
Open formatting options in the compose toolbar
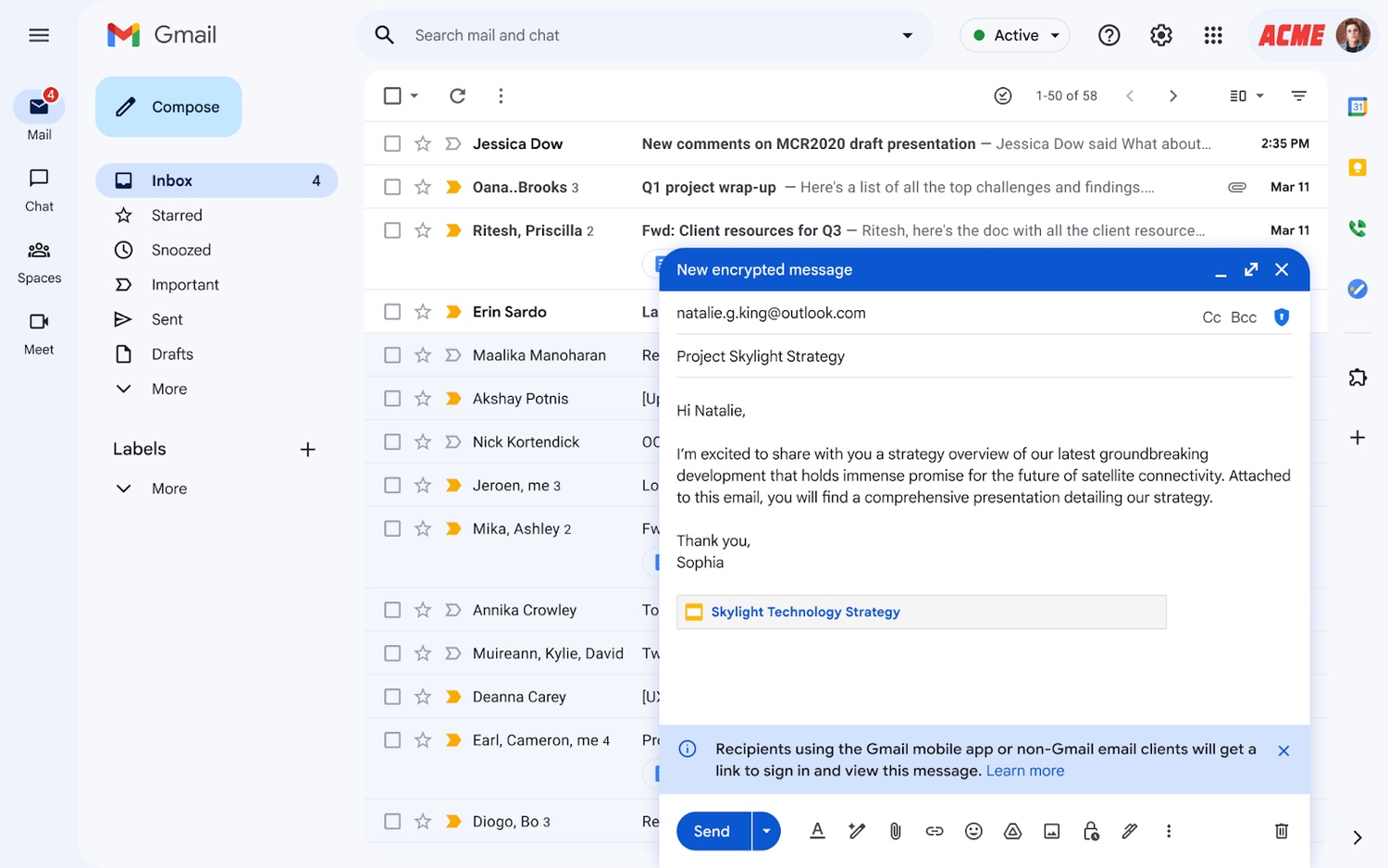817,831
